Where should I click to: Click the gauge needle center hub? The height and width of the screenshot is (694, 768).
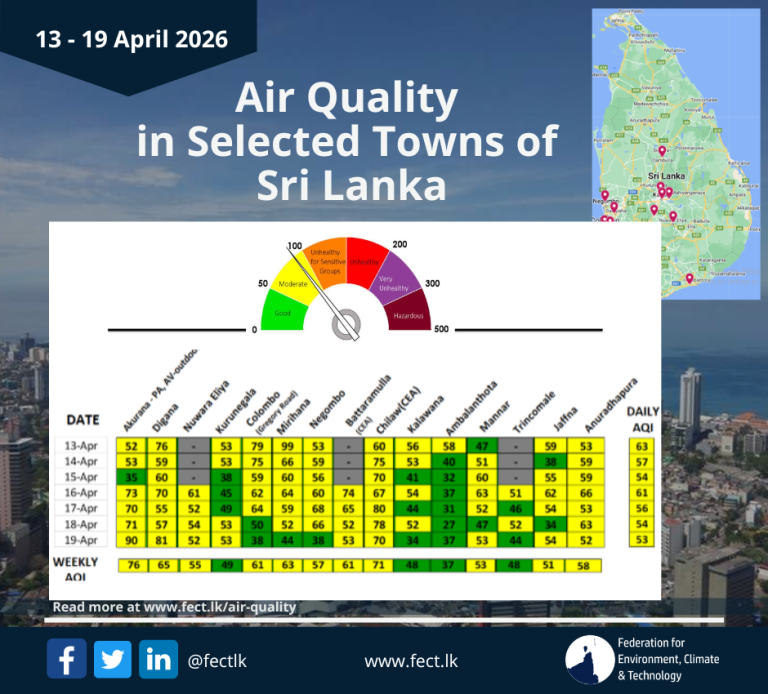pyautogui.click(x=347, y=324)
